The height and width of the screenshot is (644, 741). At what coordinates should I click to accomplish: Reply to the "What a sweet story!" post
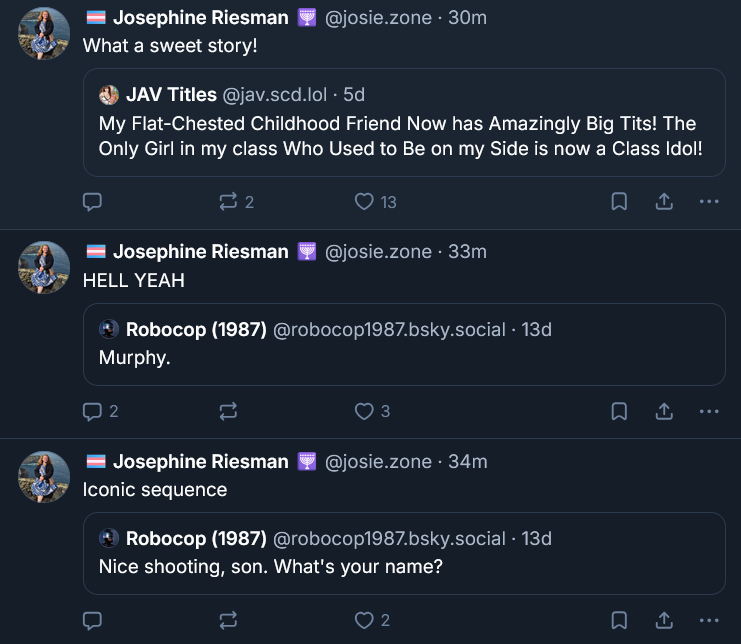coord(92,202)
